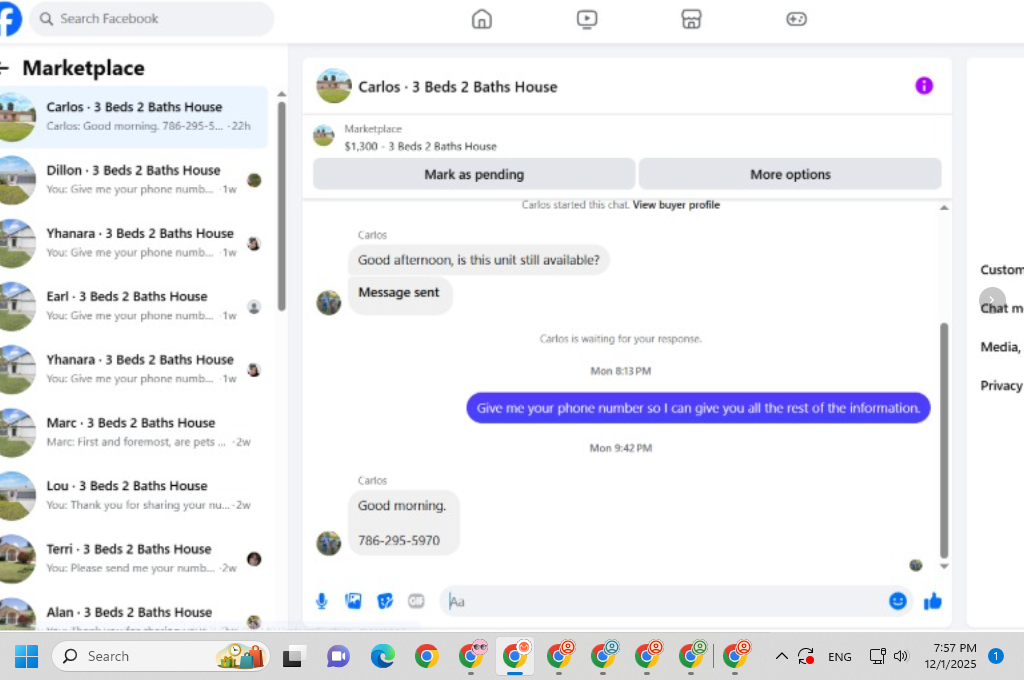
Task: Click the Search Facebook field
Action: tap(152, 19)
